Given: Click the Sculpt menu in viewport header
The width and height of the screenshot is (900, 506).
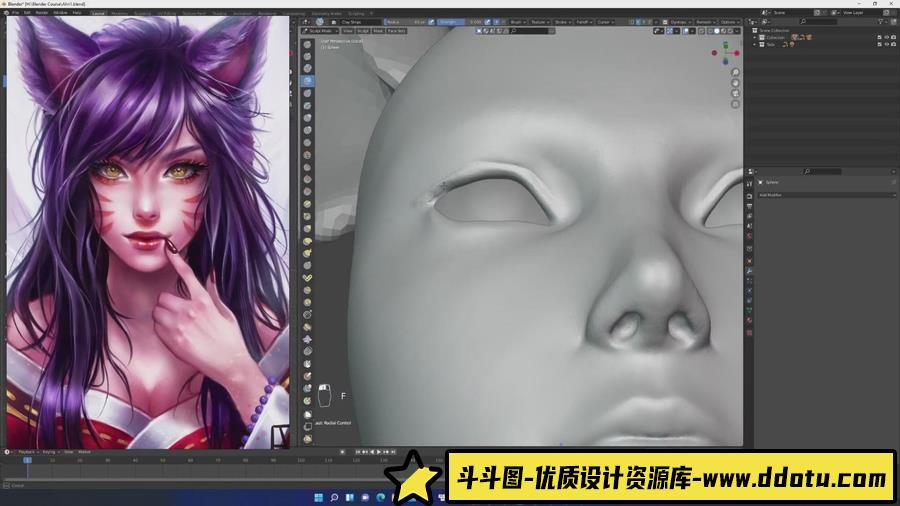Looking at the screenshot, I should [x=363, y=30].
